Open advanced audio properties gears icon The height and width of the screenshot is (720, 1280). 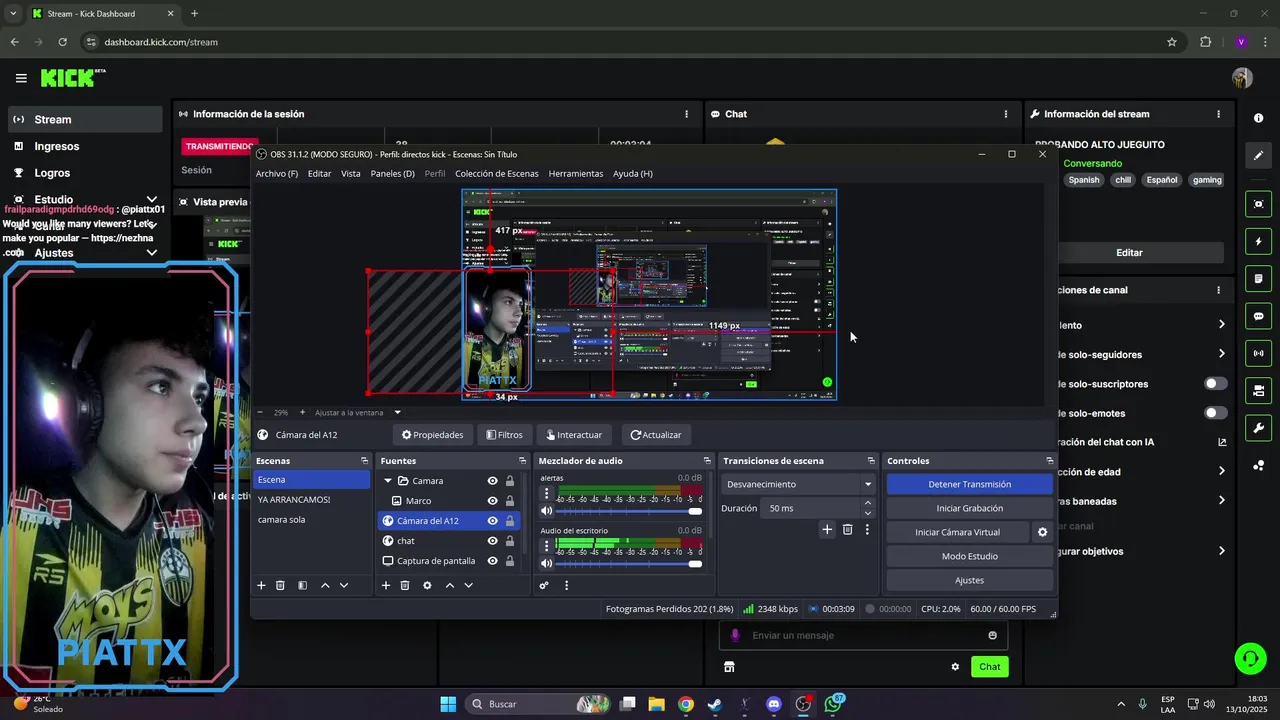tap(544, 585)
